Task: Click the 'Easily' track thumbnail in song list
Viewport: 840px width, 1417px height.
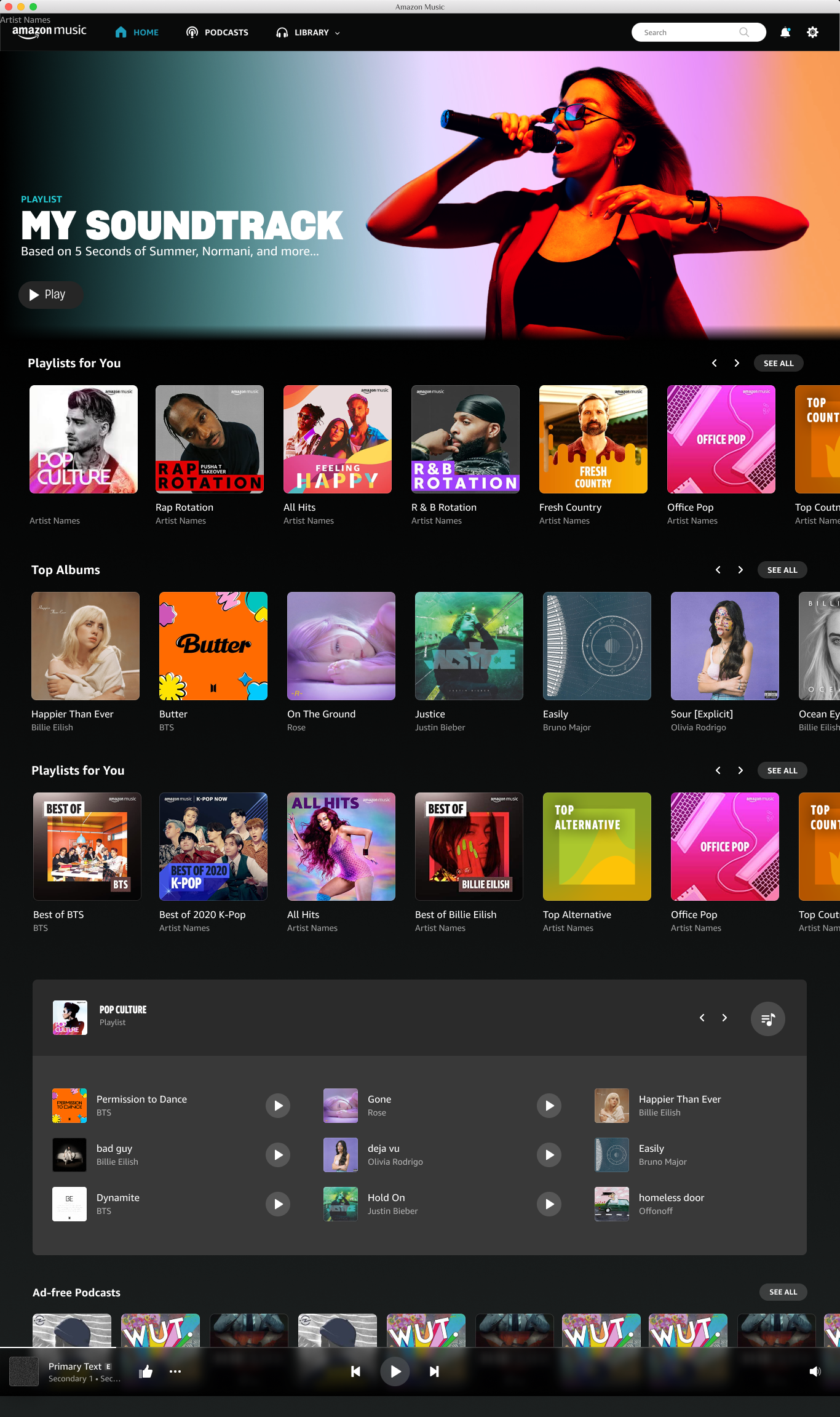Action: click(x=612, y=1155)
